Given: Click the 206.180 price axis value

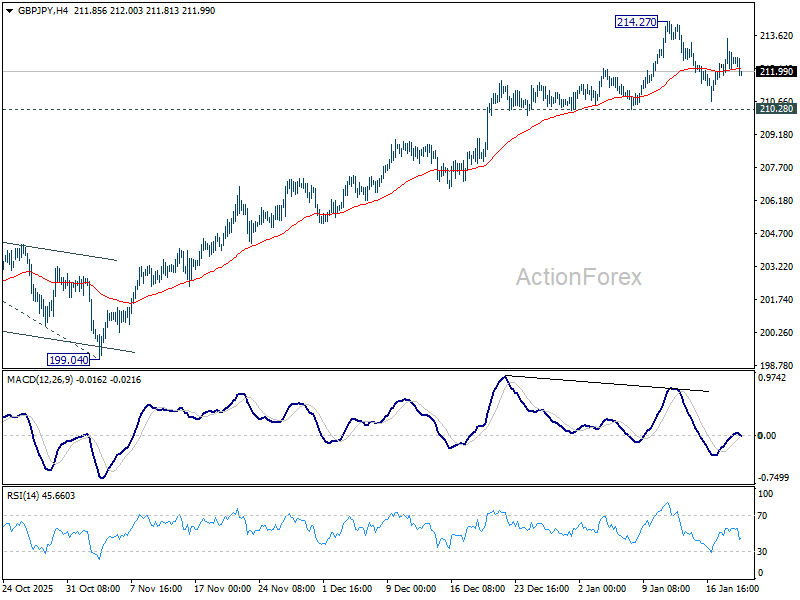Looking at the screenshot, I should [x=776, y=201].
